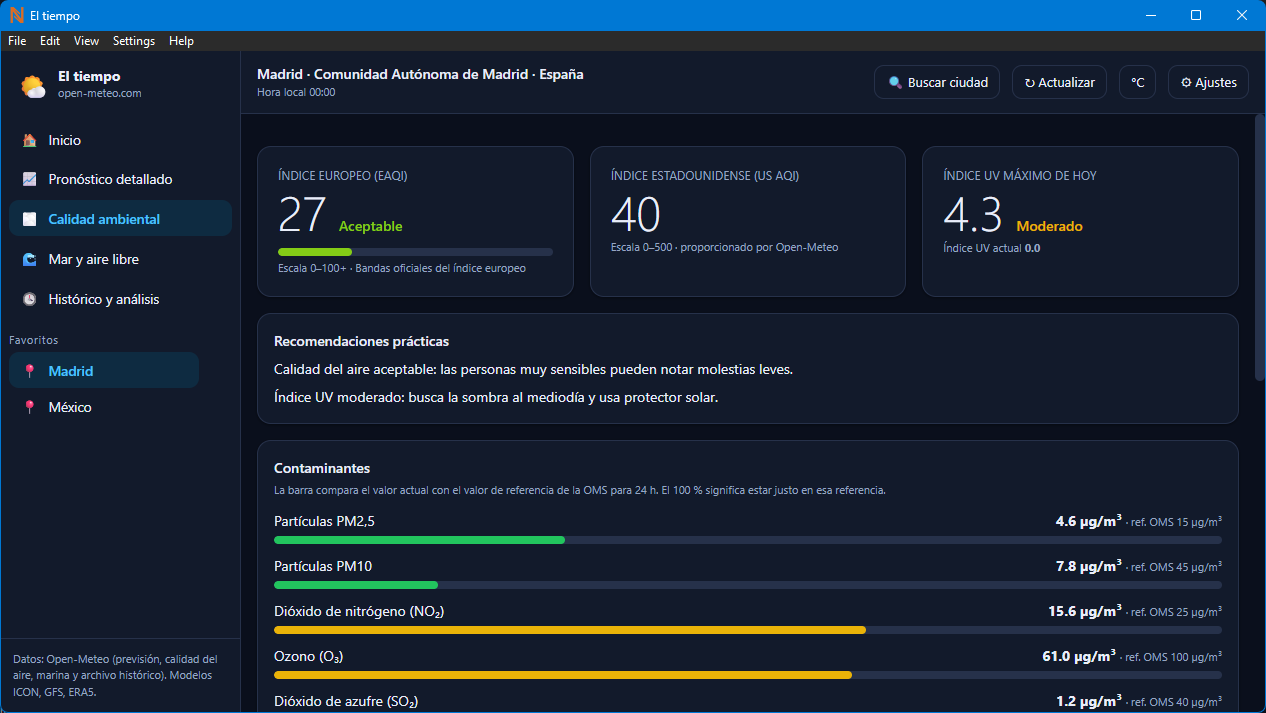Click the orange "Moderado" label
The height and width of the screenshot is (713, 1266).
point(1049,227)
